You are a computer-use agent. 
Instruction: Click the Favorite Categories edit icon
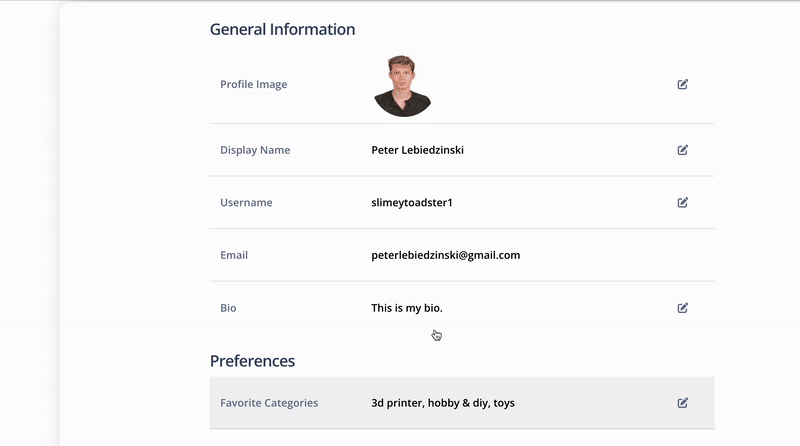pyautogui.click(x=683, y=403)
